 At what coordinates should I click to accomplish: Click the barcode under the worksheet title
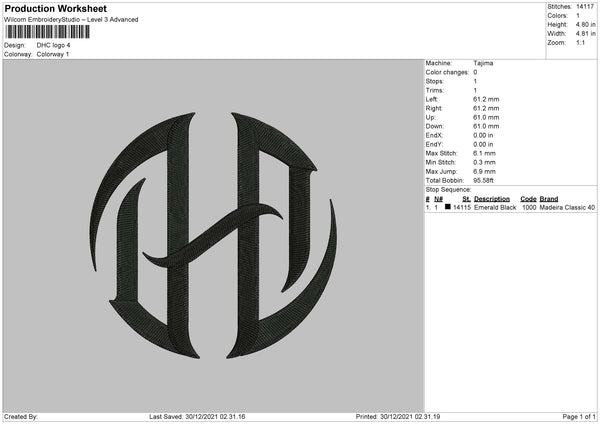point(47,32)
